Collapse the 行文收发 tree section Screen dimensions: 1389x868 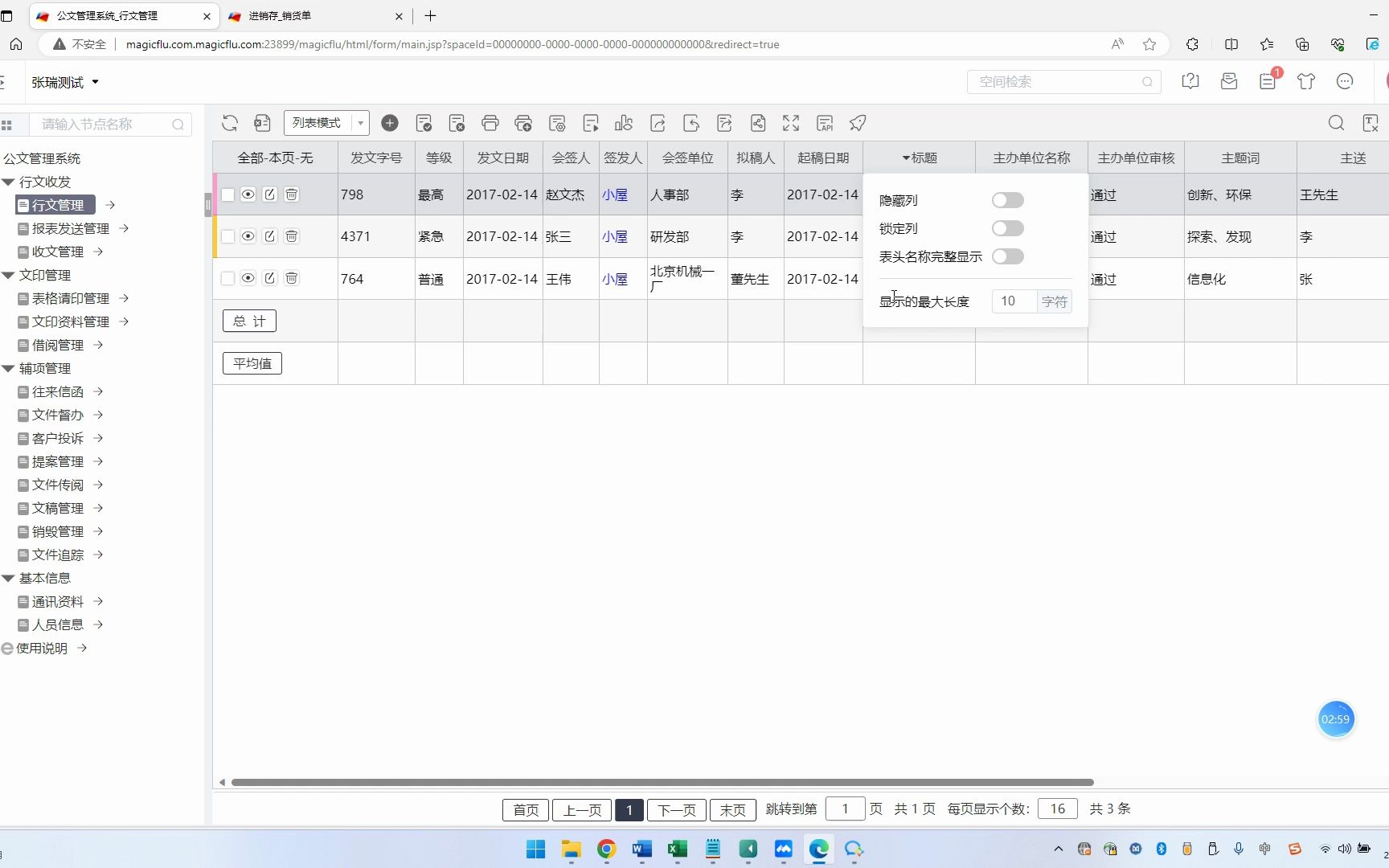tap(8, 182)
